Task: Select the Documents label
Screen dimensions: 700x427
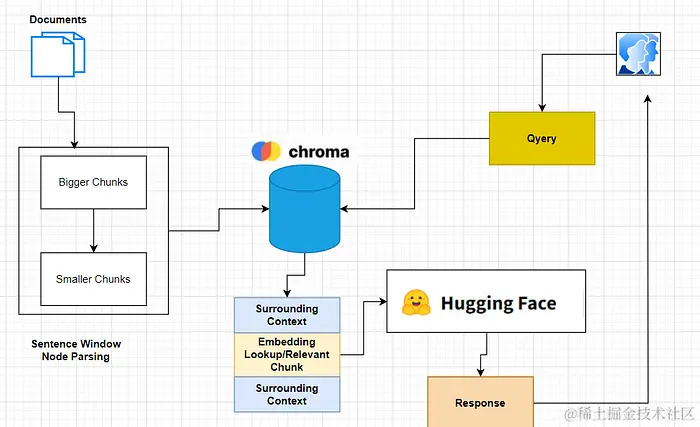Action: pyautogui.click(x=58, y=20)
